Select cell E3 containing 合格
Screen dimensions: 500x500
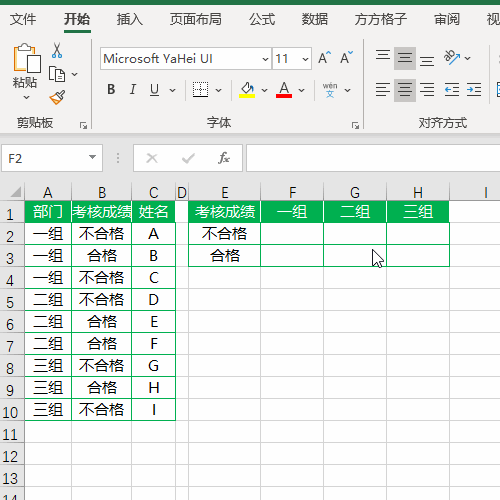(224, 256)
